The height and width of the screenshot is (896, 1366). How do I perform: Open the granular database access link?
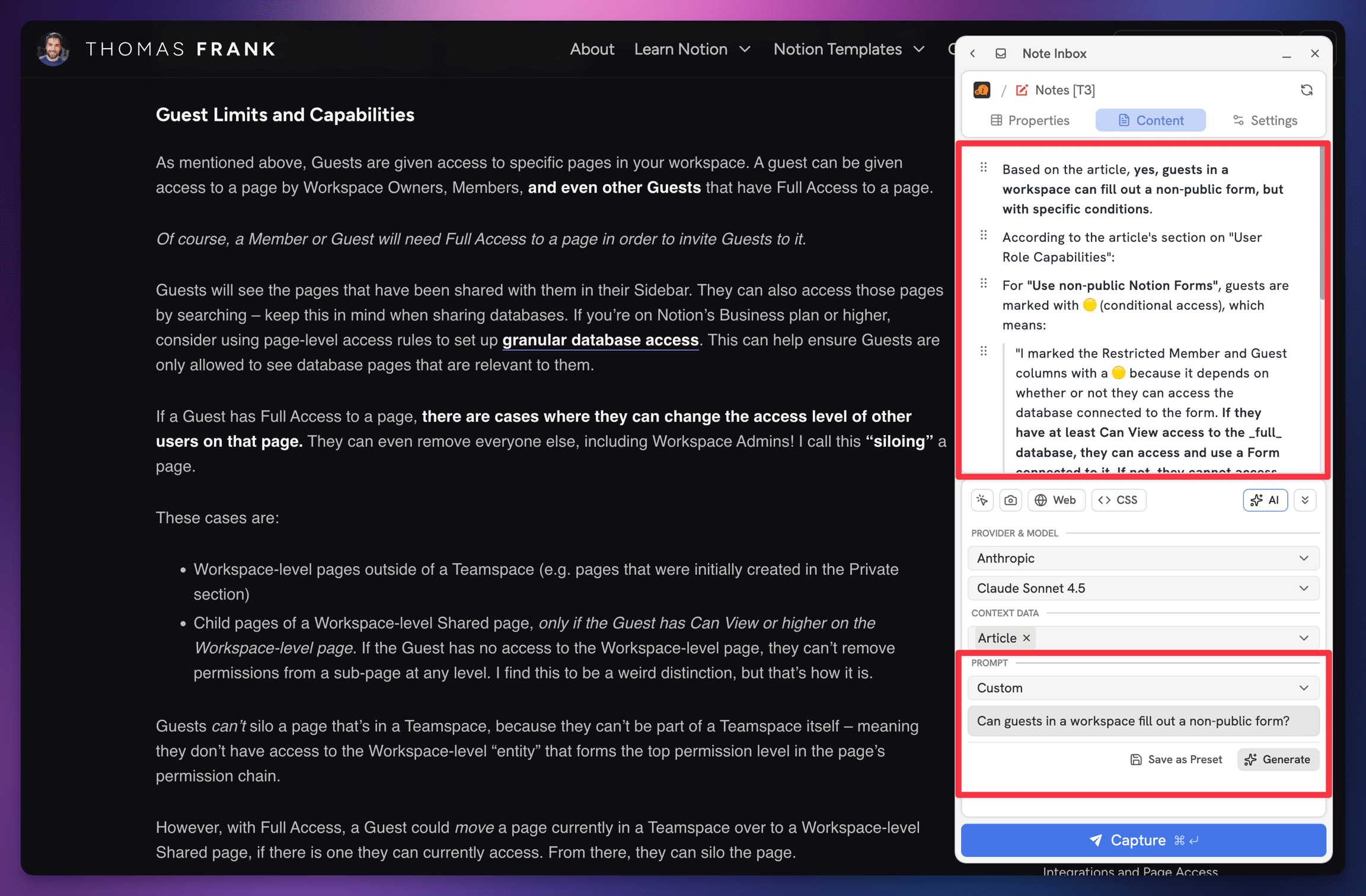(x=600, y=340)
